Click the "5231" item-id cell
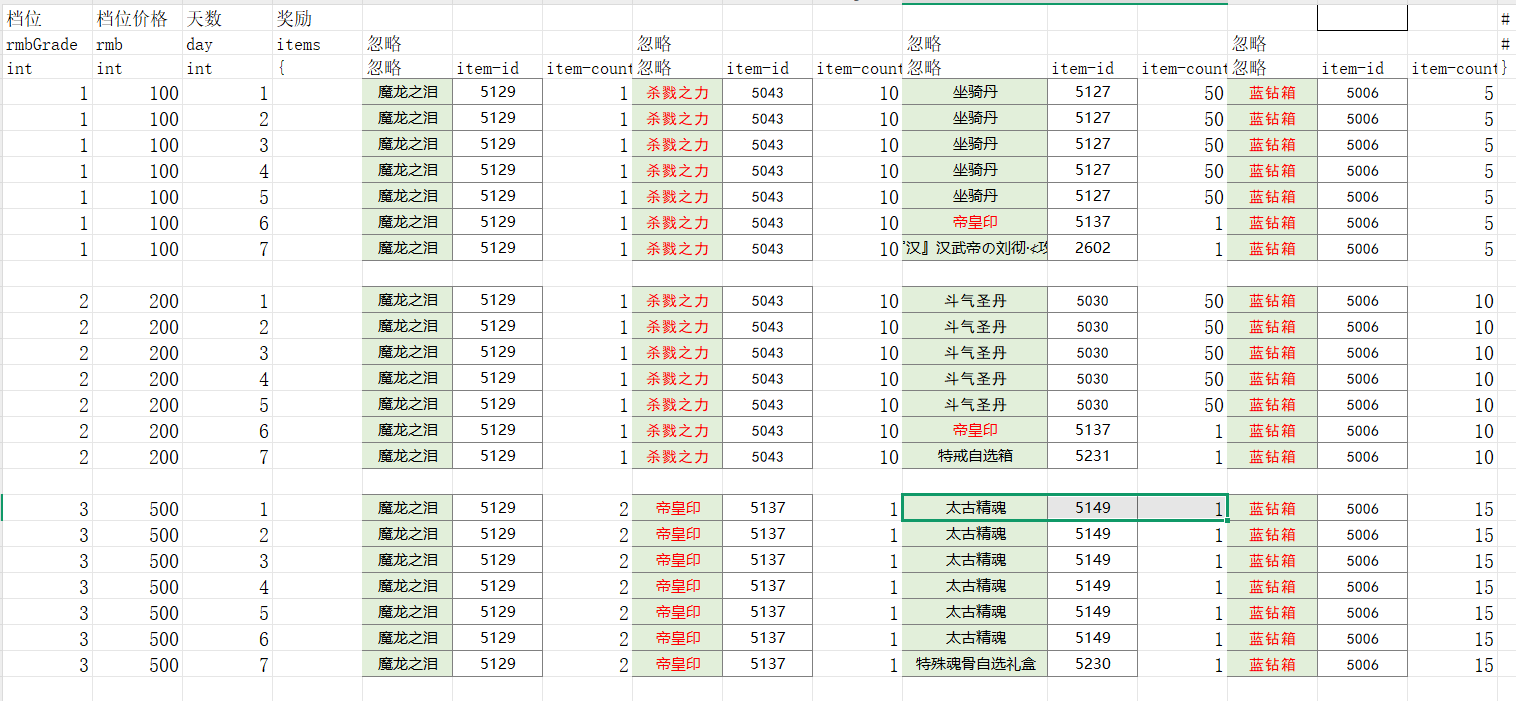 coord(1092,456)
